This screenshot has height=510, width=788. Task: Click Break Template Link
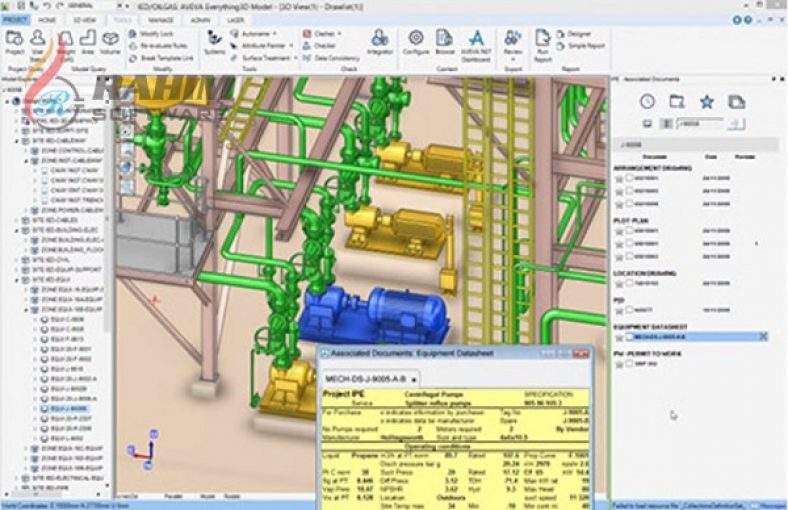tap(161, 58)
